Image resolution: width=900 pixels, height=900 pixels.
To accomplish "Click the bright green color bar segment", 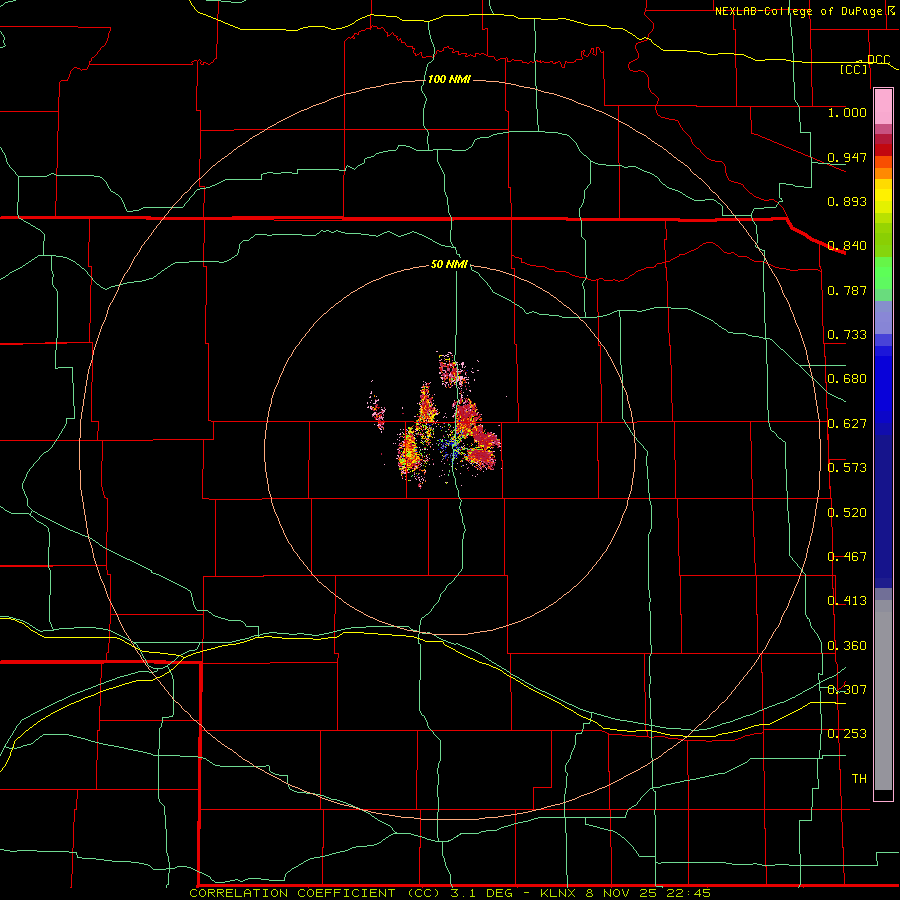I will click(x=883, y=273).
